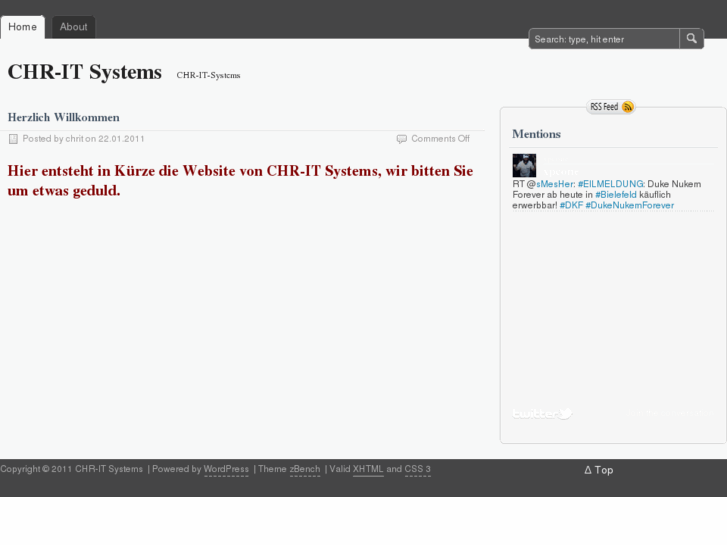
Task: Click the post page icon beside 'Posted by'
Action: pyautogui.click(x=13, y=139)
